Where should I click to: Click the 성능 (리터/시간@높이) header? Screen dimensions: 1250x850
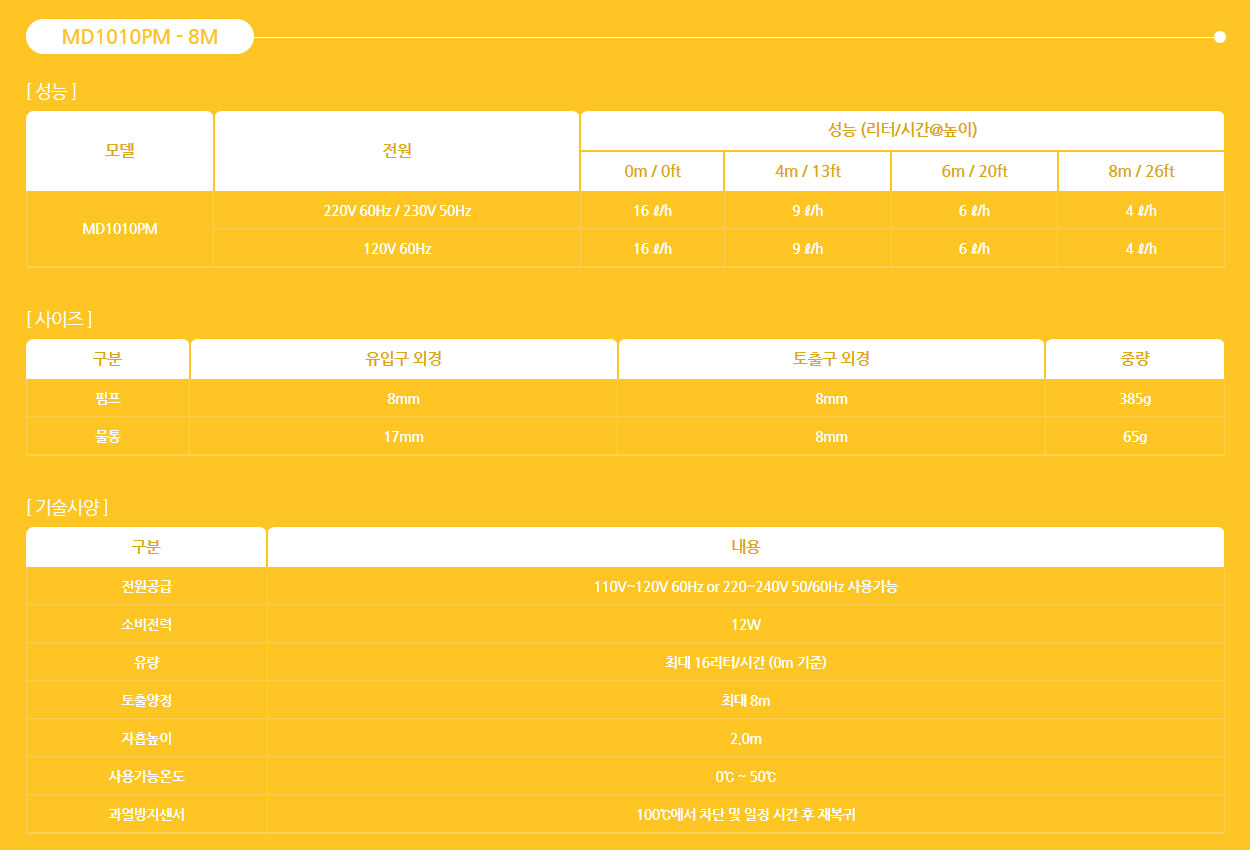[902, 130]
